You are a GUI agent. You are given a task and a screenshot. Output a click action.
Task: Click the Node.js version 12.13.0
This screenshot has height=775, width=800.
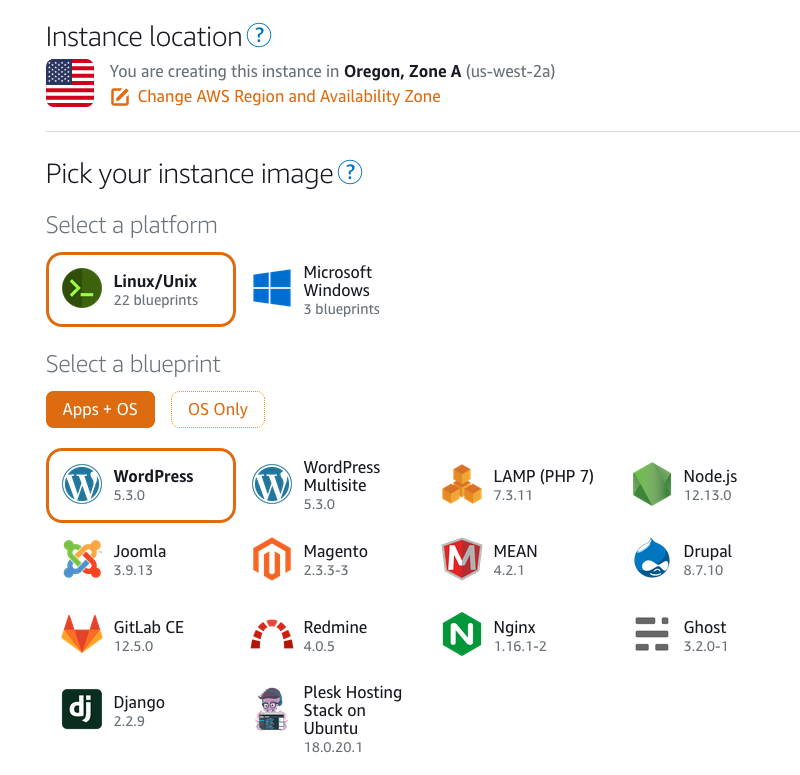707,495
